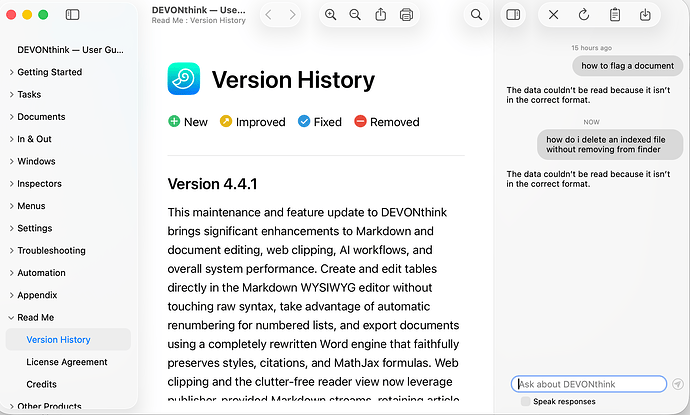Save the chat with the download icon
The height and width of the screenshot is (415, 690).
tap(645, 15)
